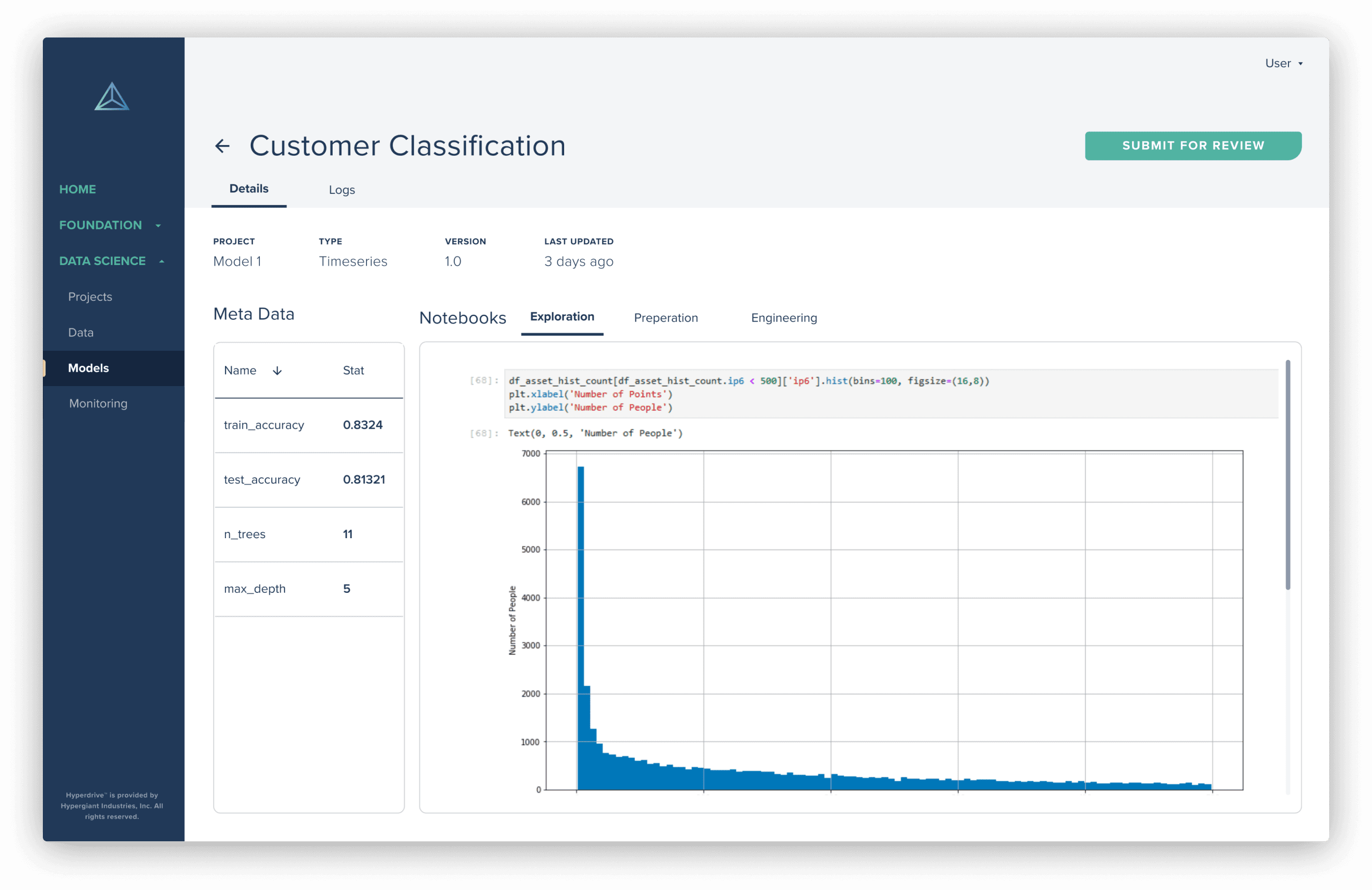Click the Name column sort arrow
The width and height of the screenshot is (1372, 890).
[278, 371]
